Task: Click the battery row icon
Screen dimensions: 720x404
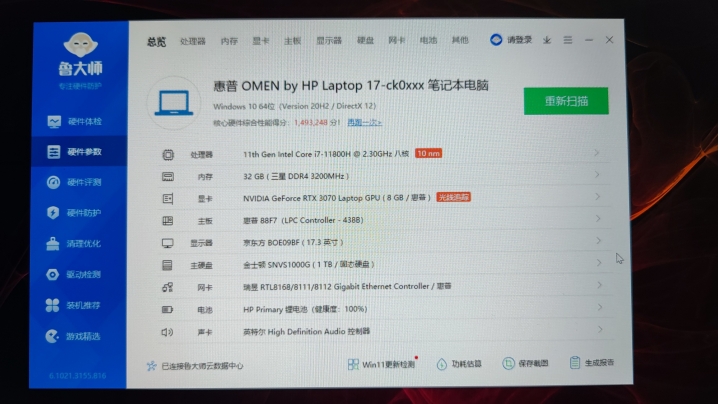Action: point(167,309)
